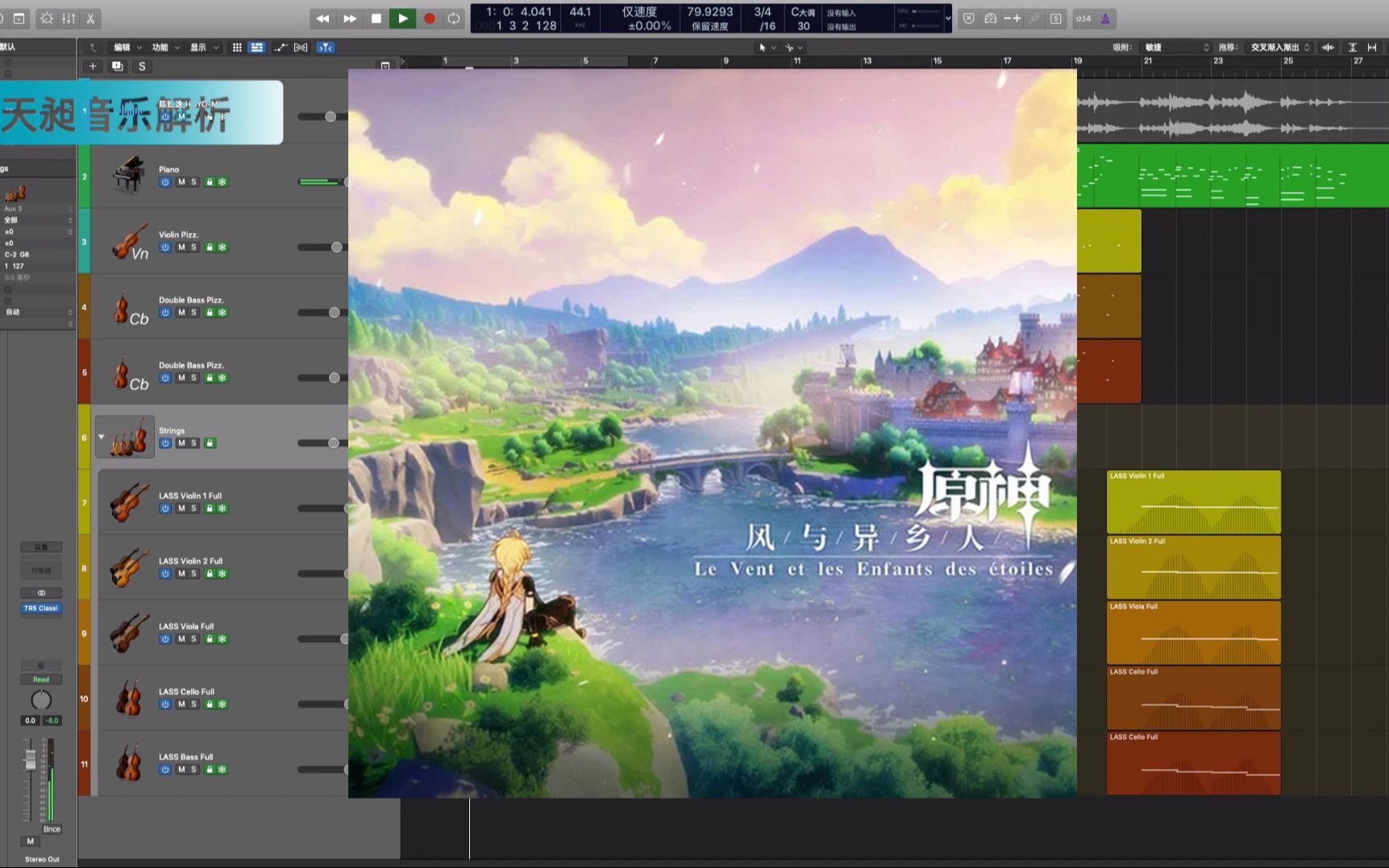Click the channel strip pan knob
Viewport: 1389px width, 868px height.
point(41,700)
